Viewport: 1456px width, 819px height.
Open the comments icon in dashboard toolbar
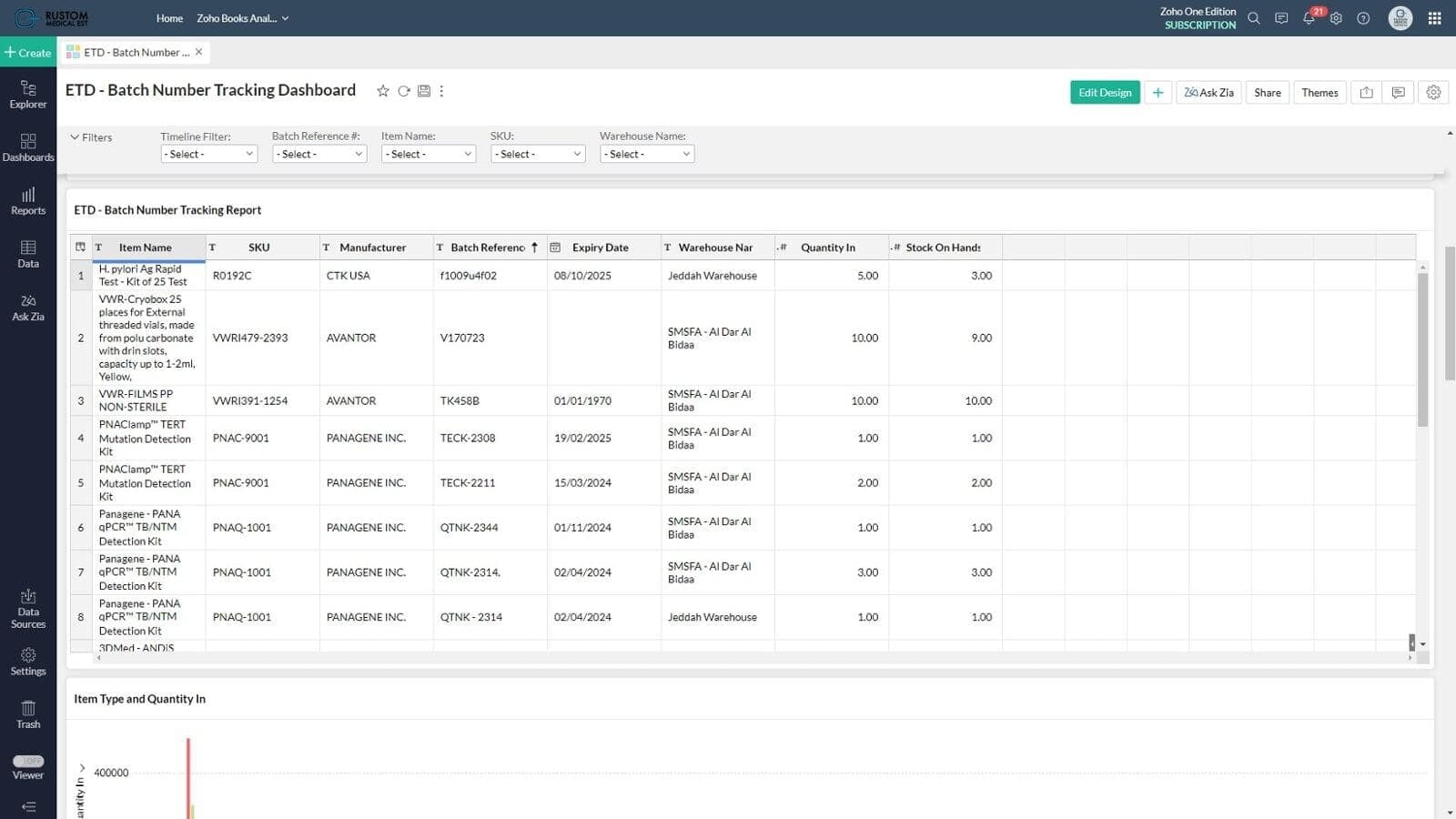1399,92
